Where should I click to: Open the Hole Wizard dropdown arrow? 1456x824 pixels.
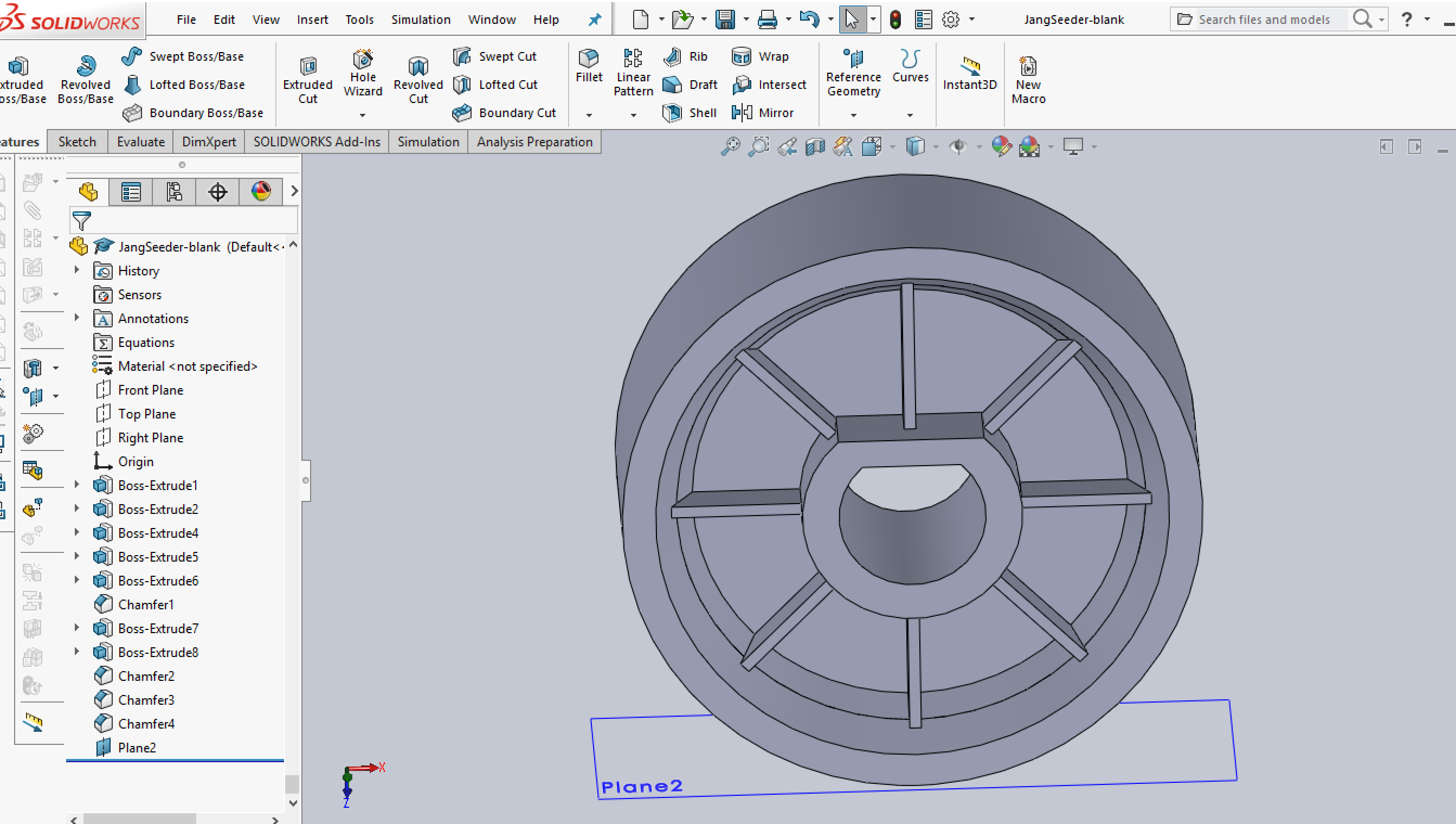[x=363, y=115]
